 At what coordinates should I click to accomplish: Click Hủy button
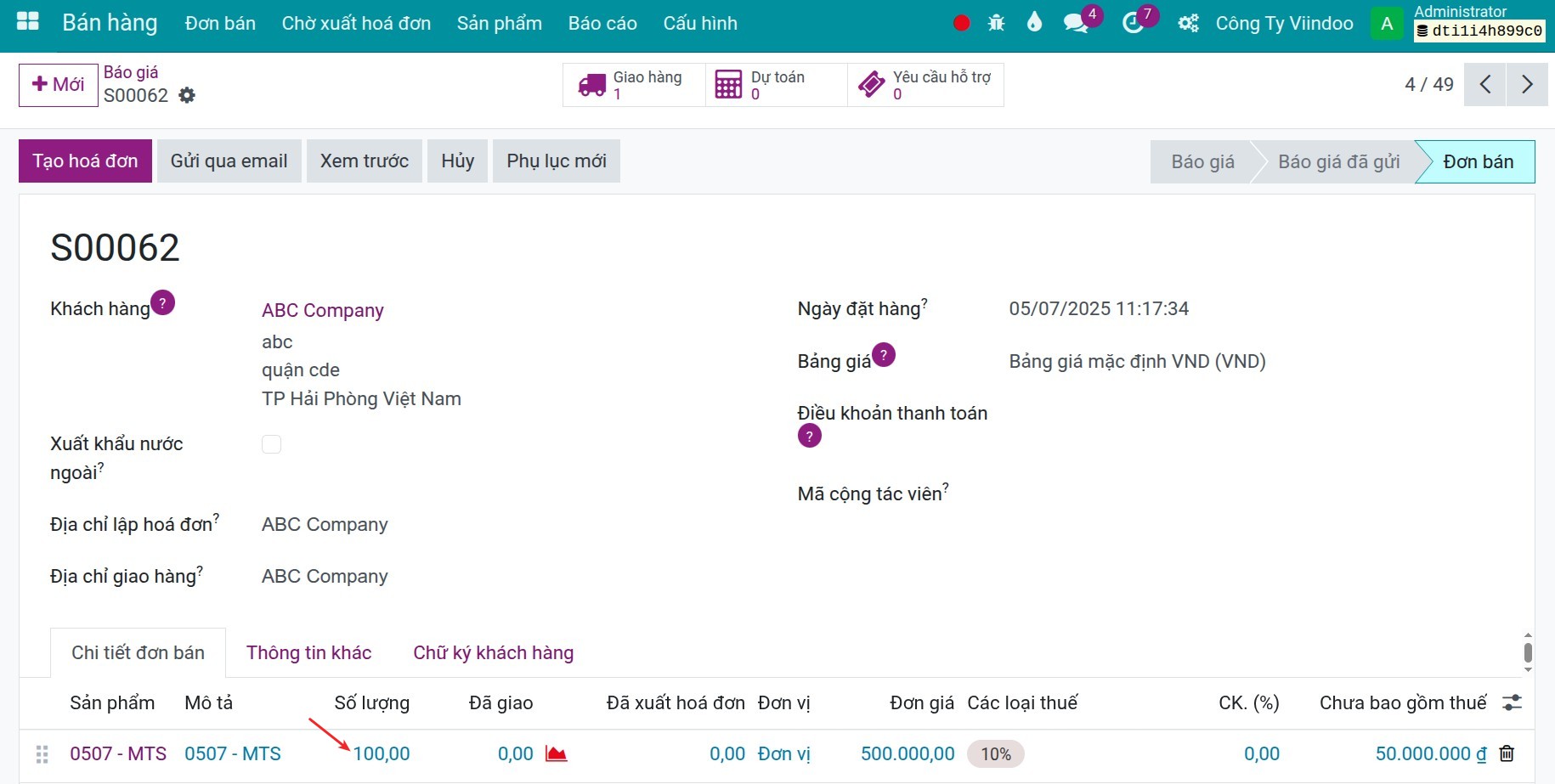click(x=457, y=161)
